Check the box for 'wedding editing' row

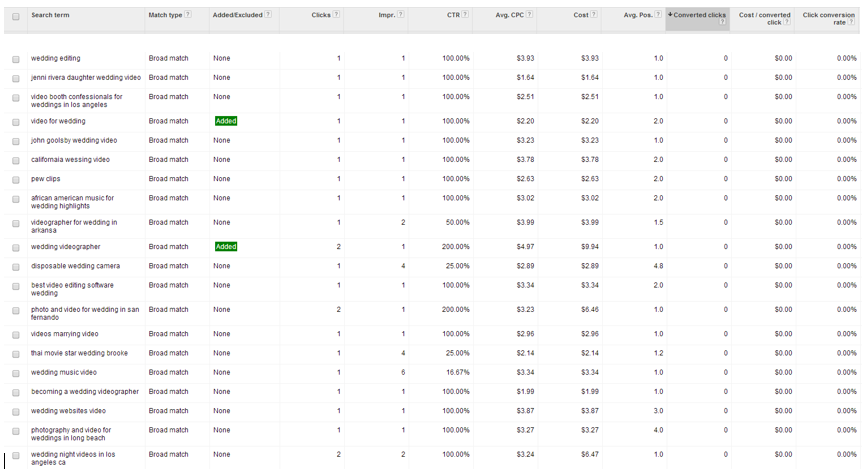tap(15, 60)
